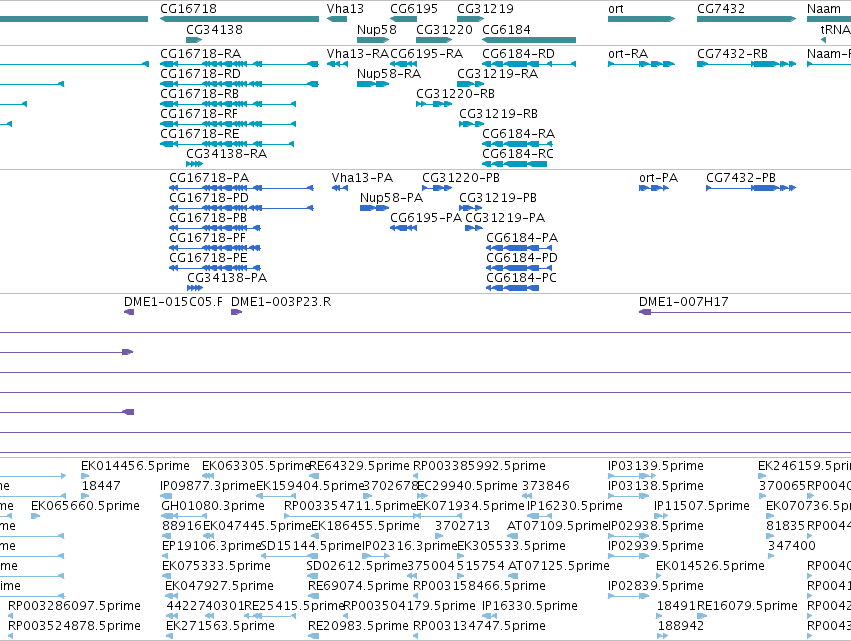Select the Nup58-RA transcript label
The image size is (851, 641).
389,74
